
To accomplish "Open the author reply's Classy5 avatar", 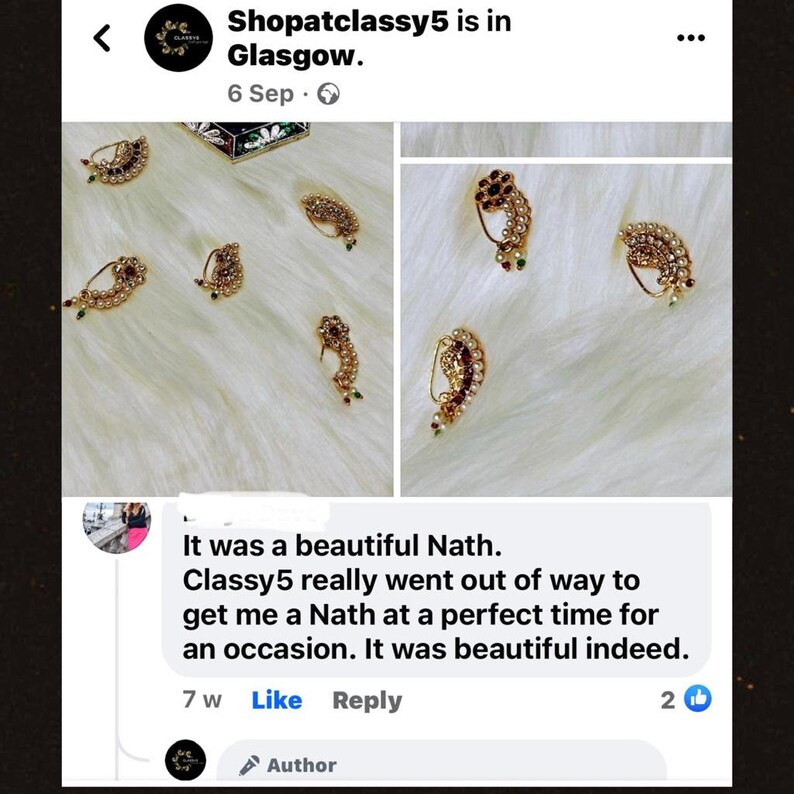I will tap(185, 760).
